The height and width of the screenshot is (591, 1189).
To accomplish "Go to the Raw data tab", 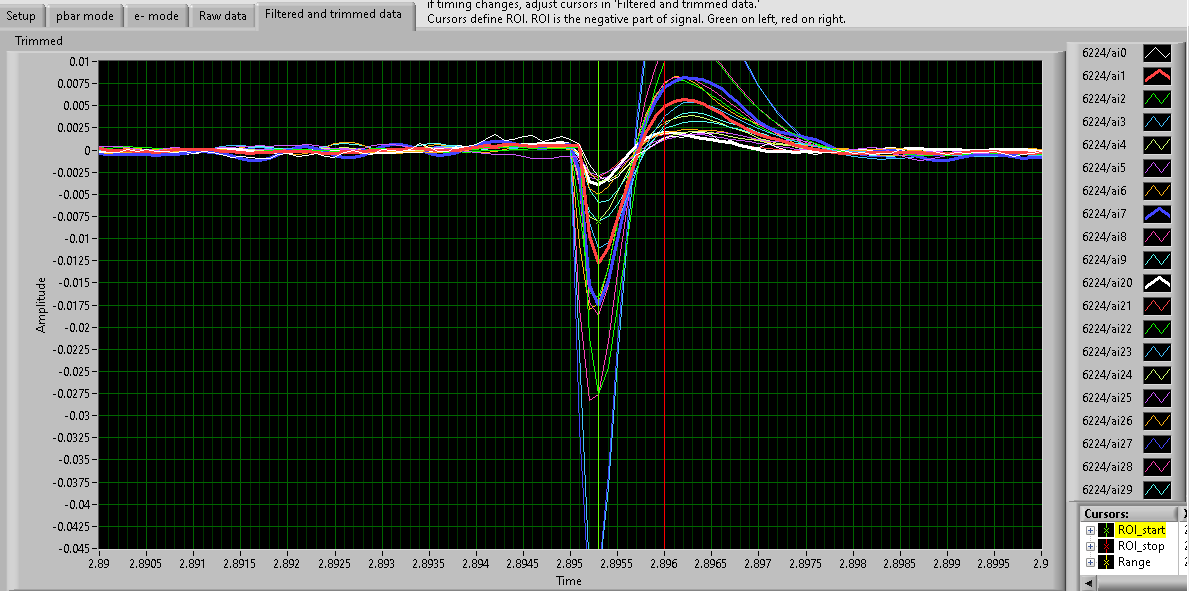I will coord(222,15).
